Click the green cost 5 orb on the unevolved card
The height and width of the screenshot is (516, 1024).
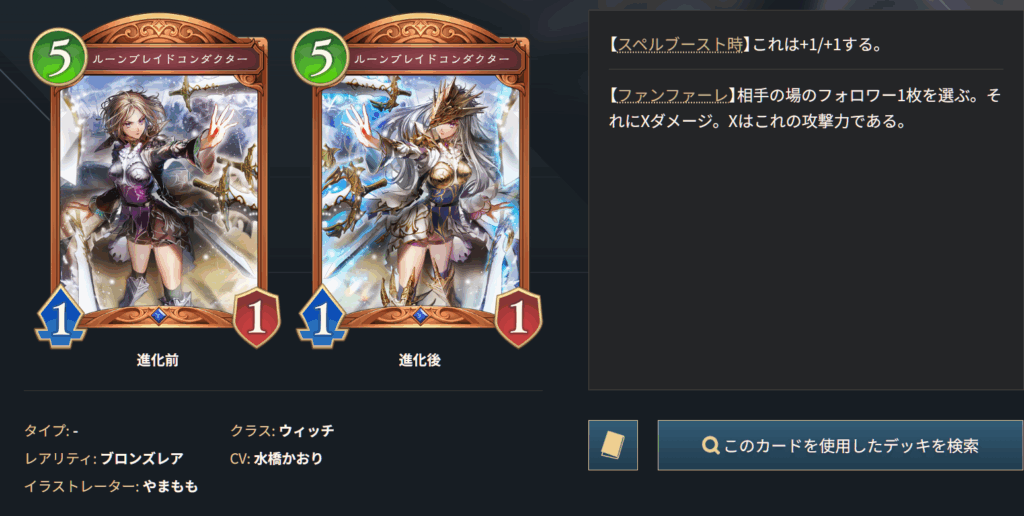tap(58, 57)
